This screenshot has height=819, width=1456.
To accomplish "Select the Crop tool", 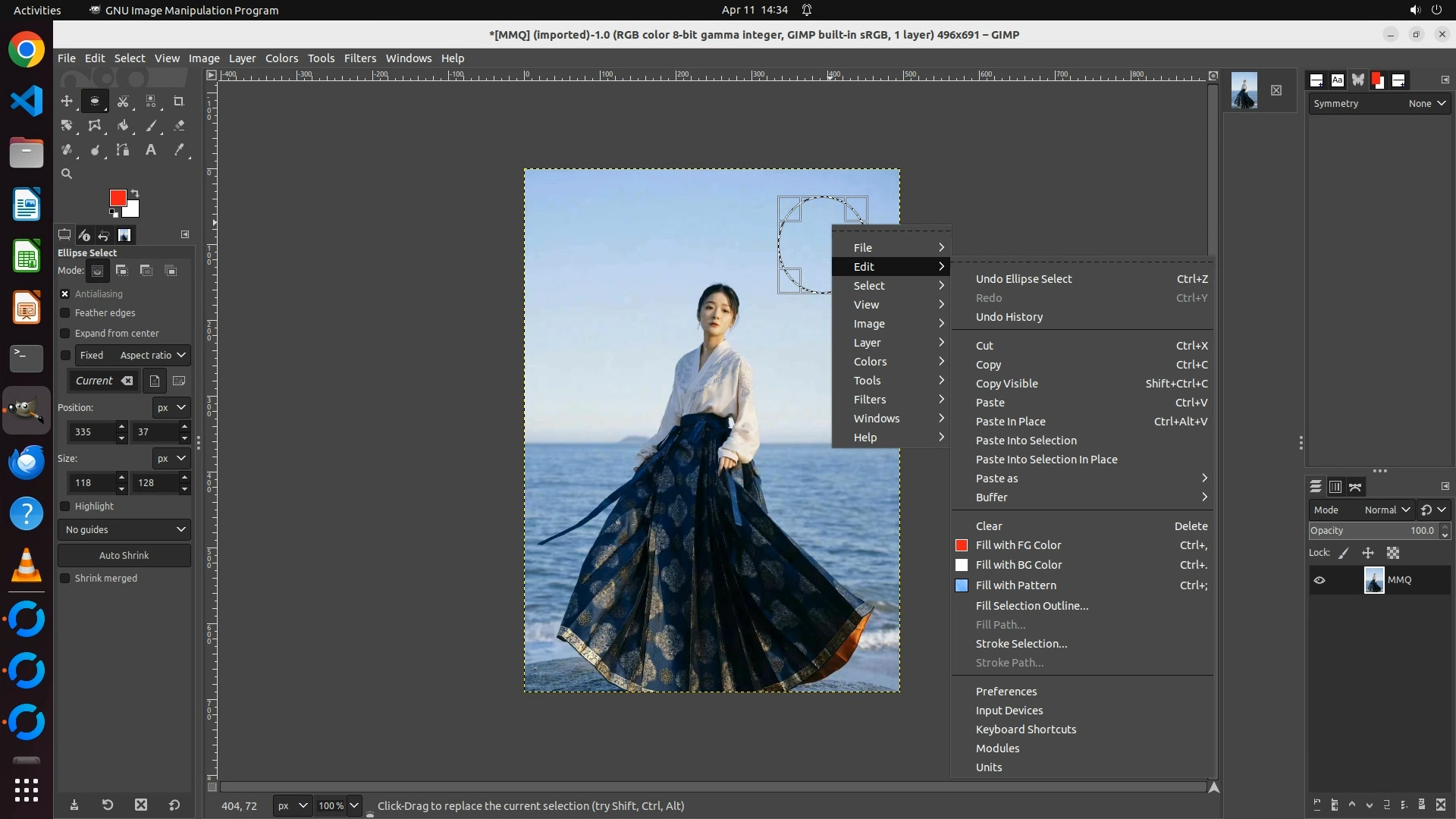I will pos(178,101).
